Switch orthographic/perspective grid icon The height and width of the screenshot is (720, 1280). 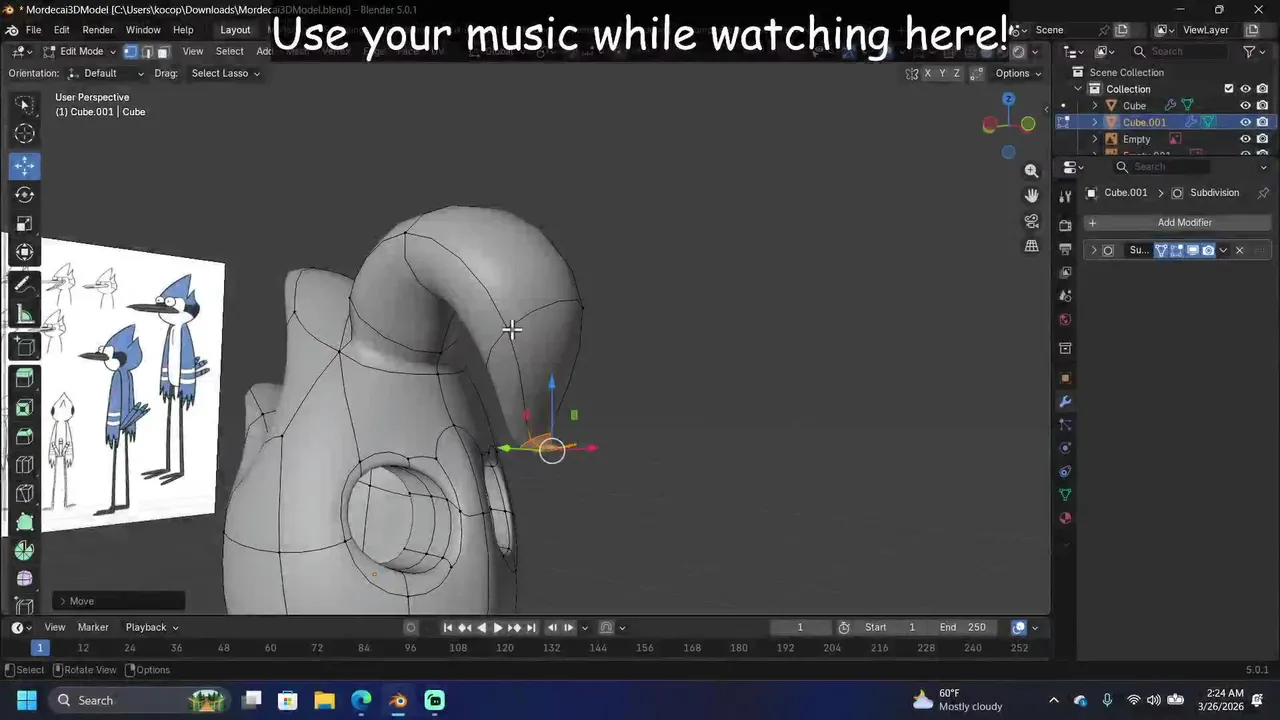pos(1032,246)
